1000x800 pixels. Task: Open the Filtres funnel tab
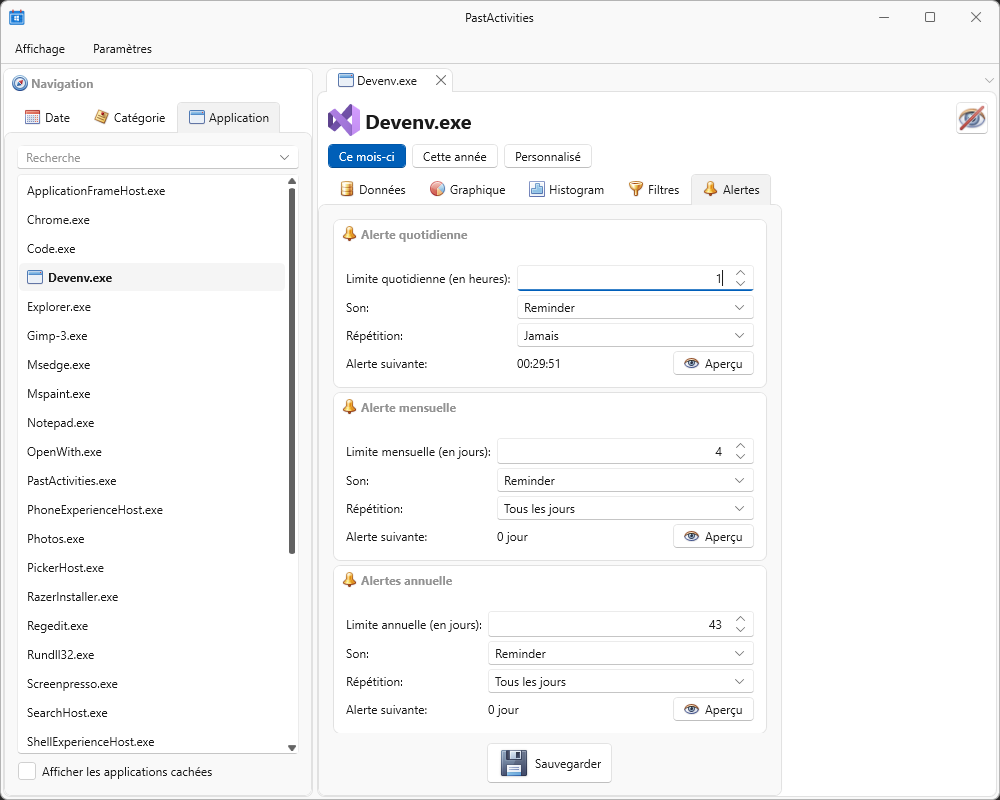(653, 189)
